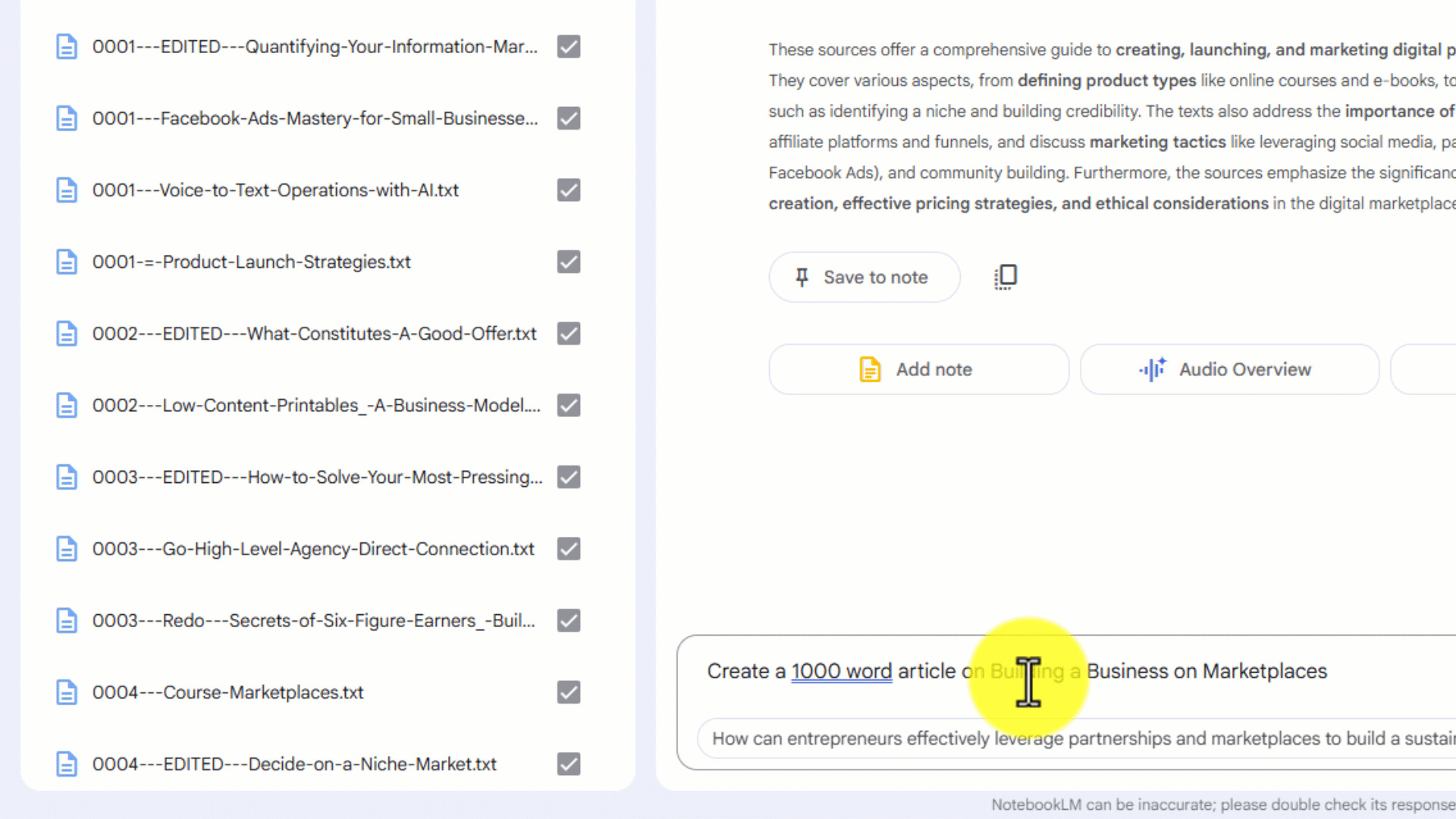The width and height of the screenshot is (1456, 819).
Task: Click the Facebook-Ads-Mastery file icon
Action: point(67,118)
